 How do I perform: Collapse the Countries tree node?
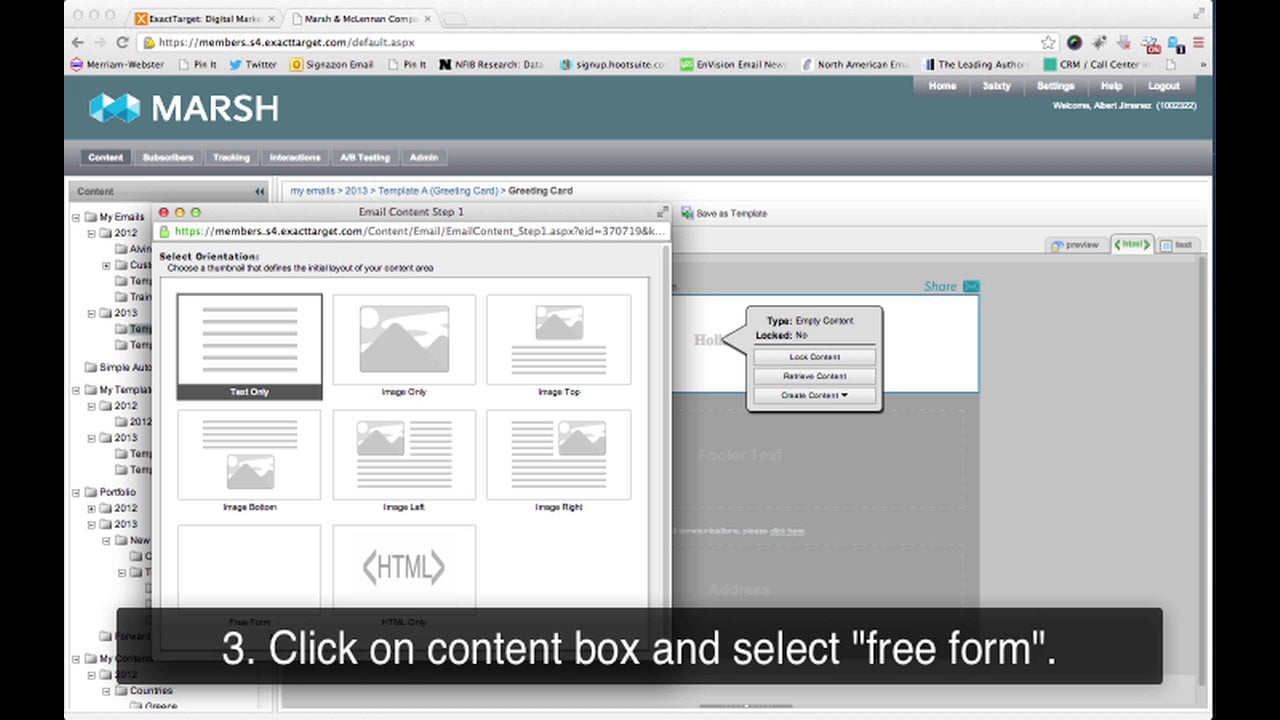(x=107, y=691)
